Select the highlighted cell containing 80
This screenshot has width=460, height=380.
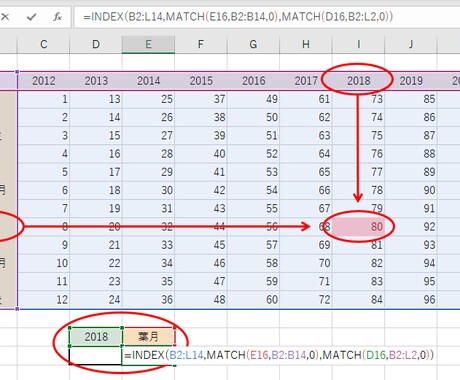[358, 227]
